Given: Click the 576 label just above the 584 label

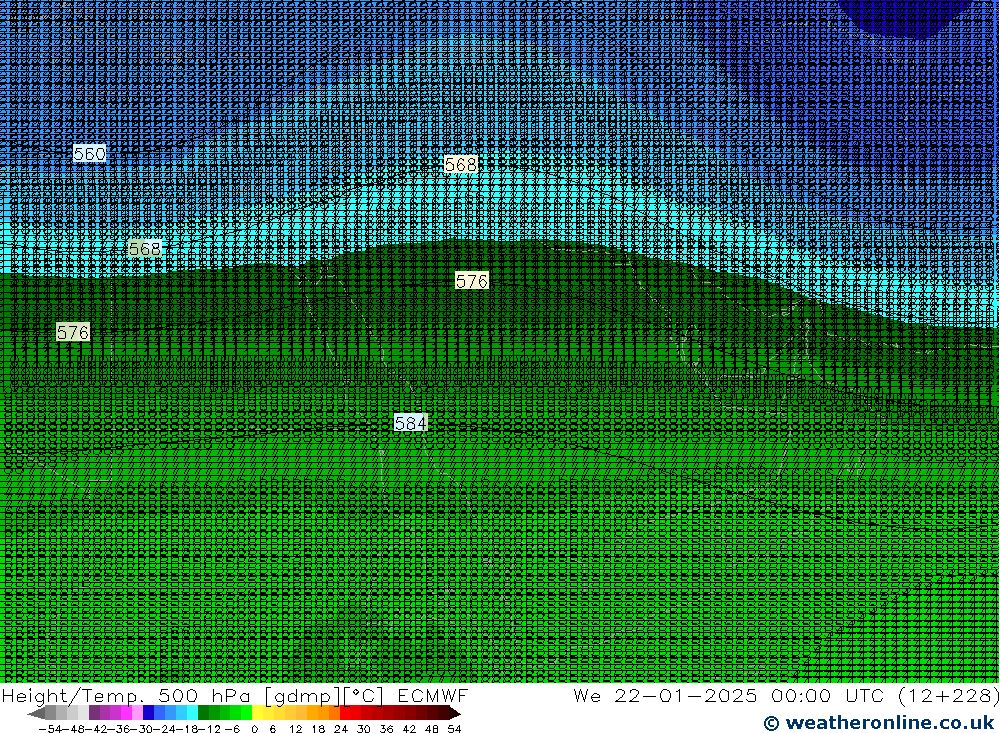Looking at the screenshot, I should pyautogui.click(x=472, y=281).
